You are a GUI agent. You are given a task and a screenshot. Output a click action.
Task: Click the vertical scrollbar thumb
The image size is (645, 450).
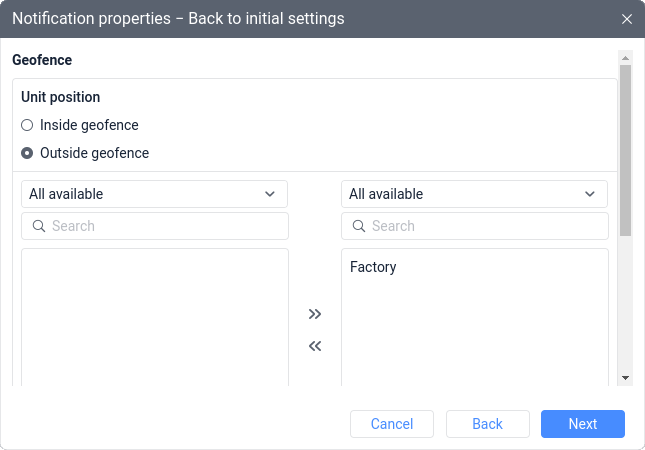click(625, 150)
